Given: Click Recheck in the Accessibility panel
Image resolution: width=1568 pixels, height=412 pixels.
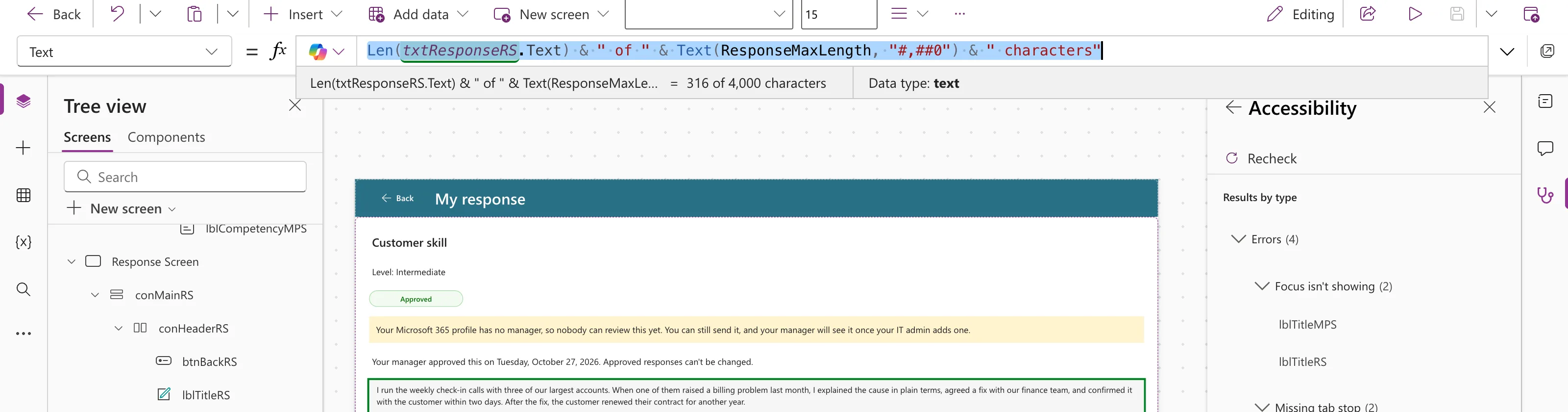Looking at the screenshot, I should (x=1261, y=158).
